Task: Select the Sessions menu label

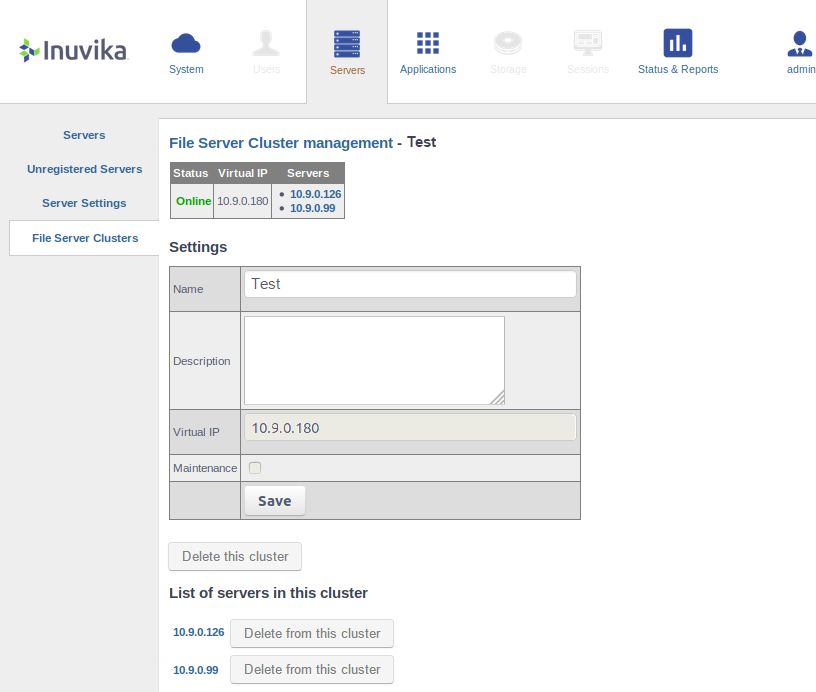Action: pos(588,69)
